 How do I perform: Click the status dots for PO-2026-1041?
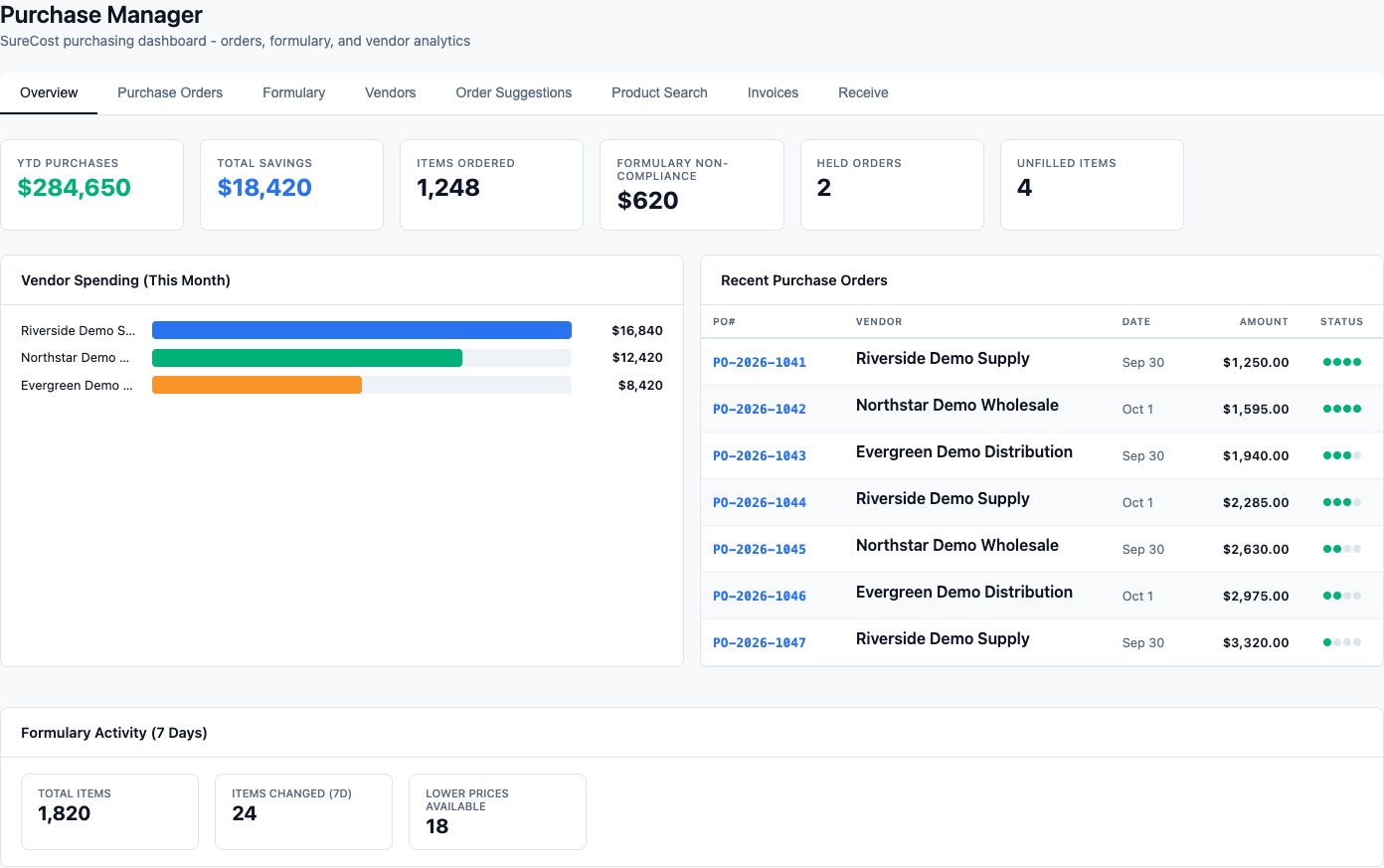click(x=1342, y=362)
